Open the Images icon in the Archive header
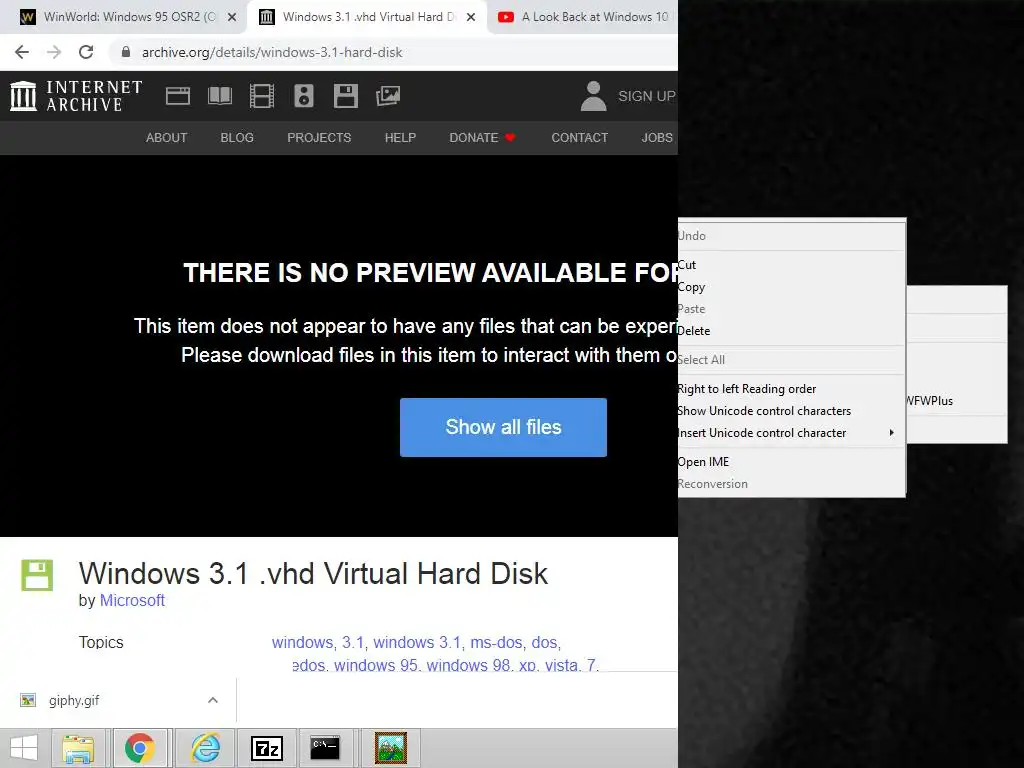 [x=388, y=96]
